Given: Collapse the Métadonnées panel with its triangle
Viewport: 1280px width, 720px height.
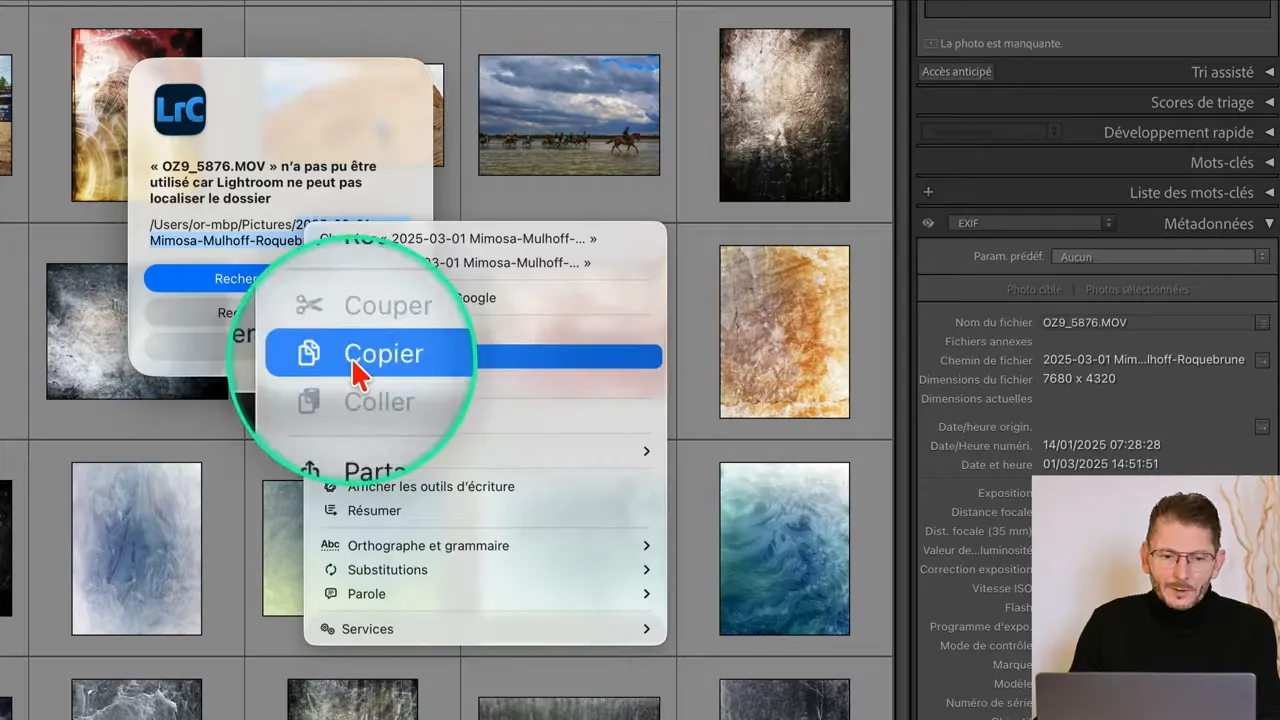Looking at the screenshot, I should point(1270,223).
